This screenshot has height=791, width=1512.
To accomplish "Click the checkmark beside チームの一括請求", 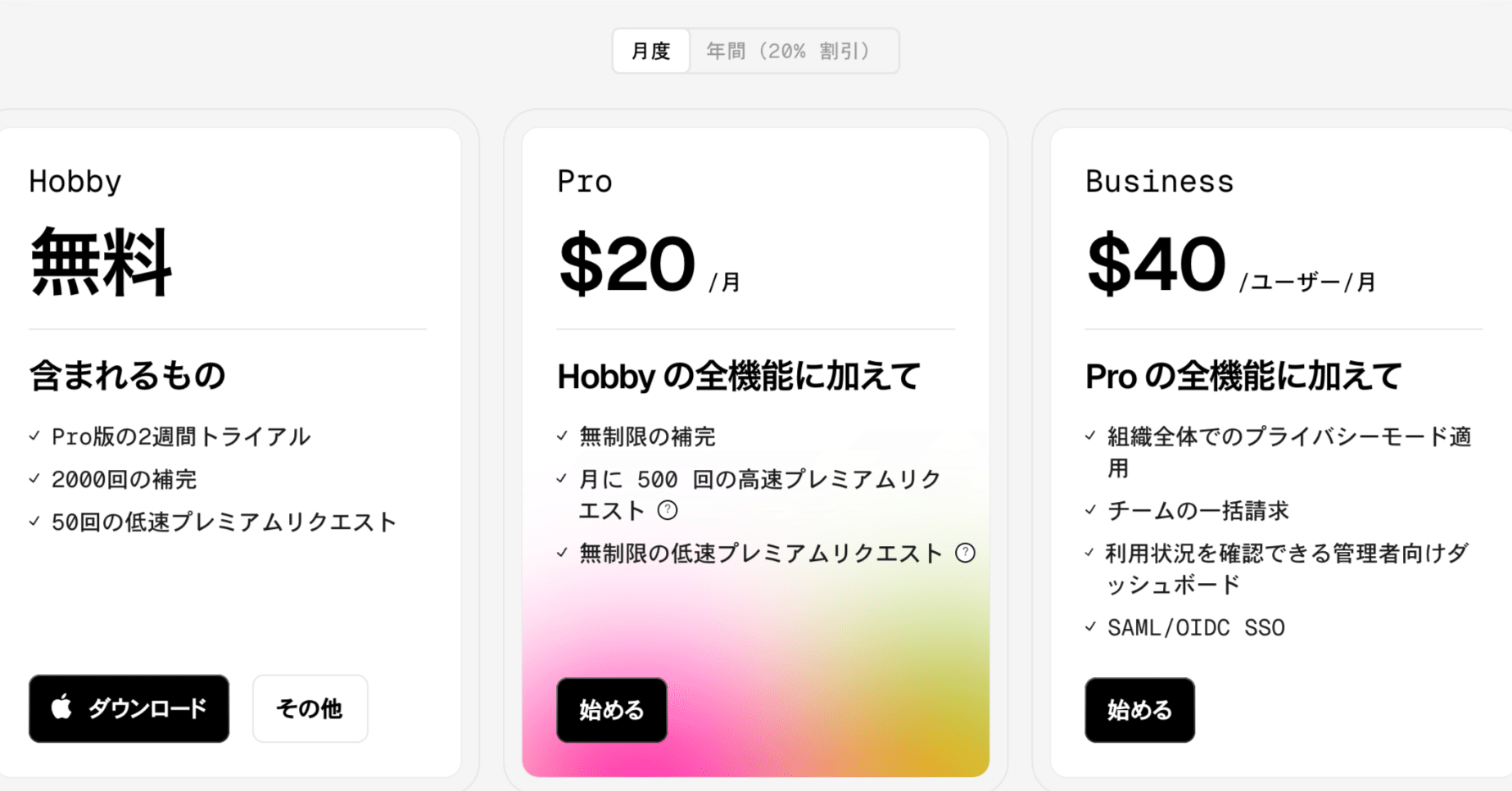I will 1089,510.
